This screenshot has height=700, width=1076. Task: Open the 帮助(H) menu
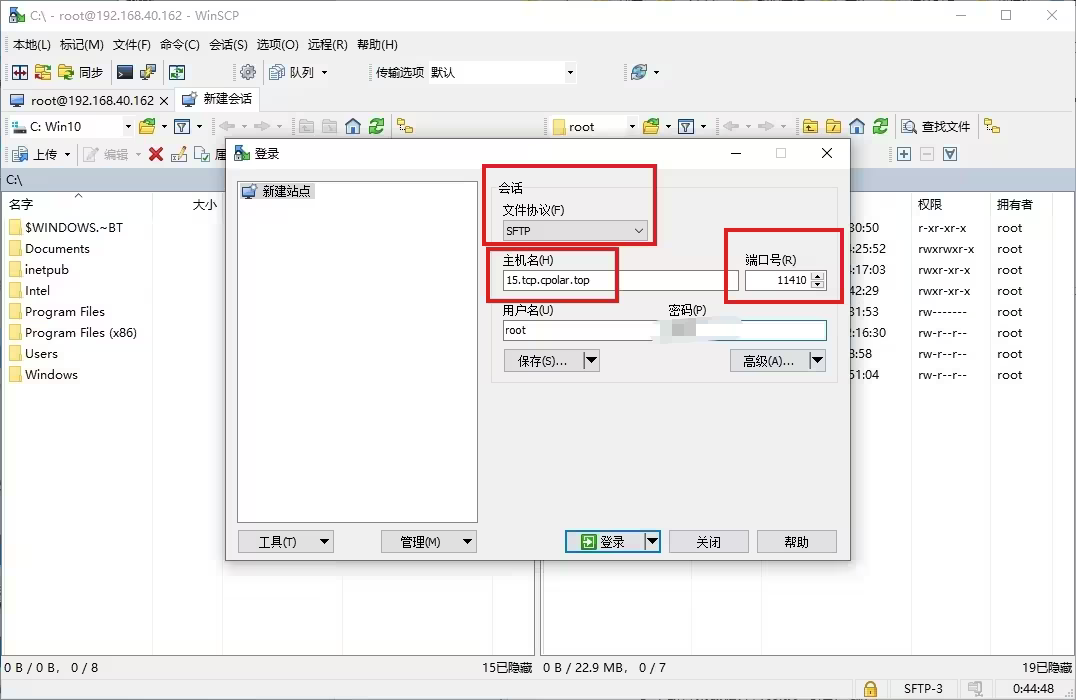coord(377,45)
